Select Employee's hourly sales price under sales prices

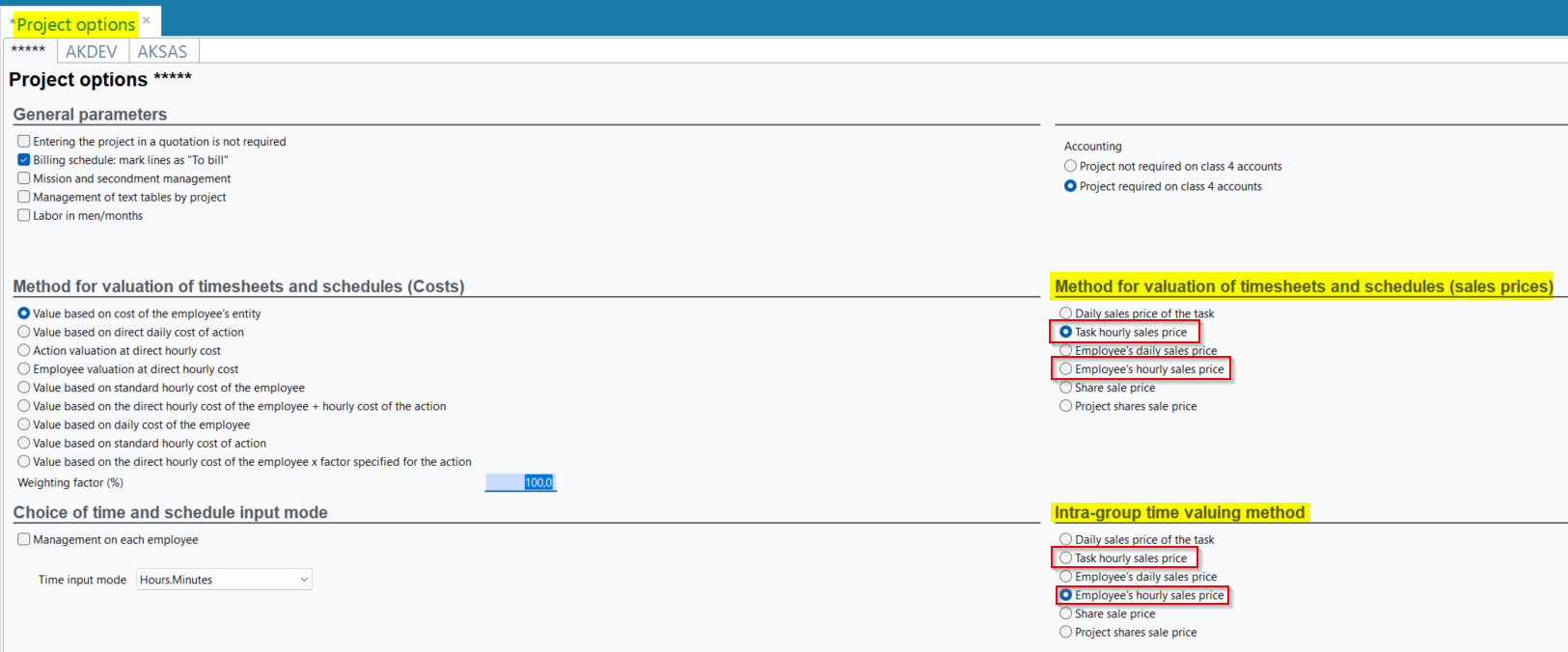tap(1066, 369)
